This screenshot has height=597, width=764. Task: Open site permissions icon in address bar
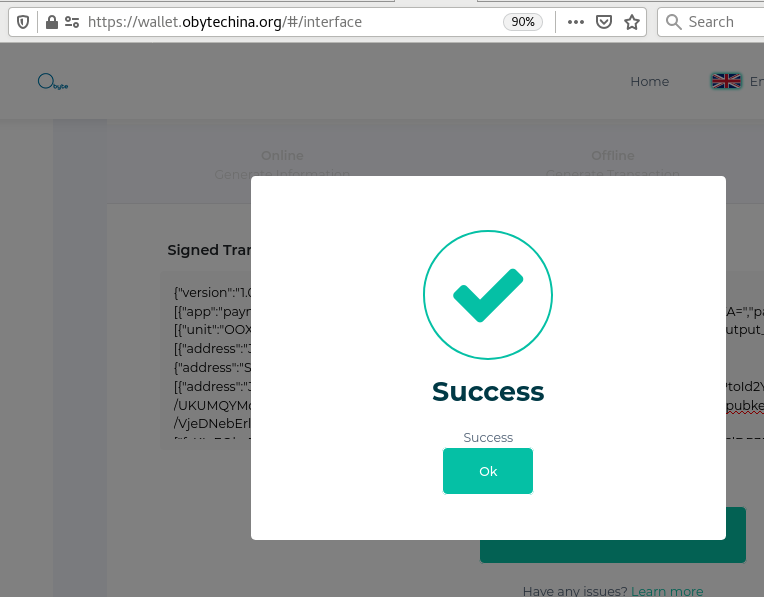click(72, 22)
